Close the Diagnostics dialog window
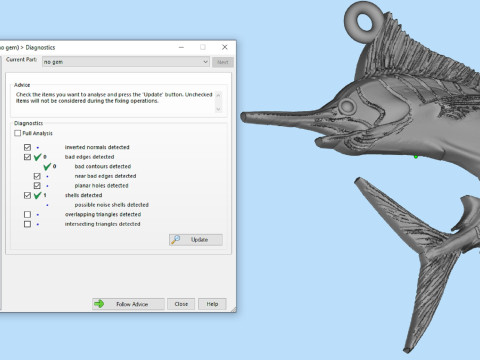This screenshot has height=360, width=480. click(x=225, y=47)
